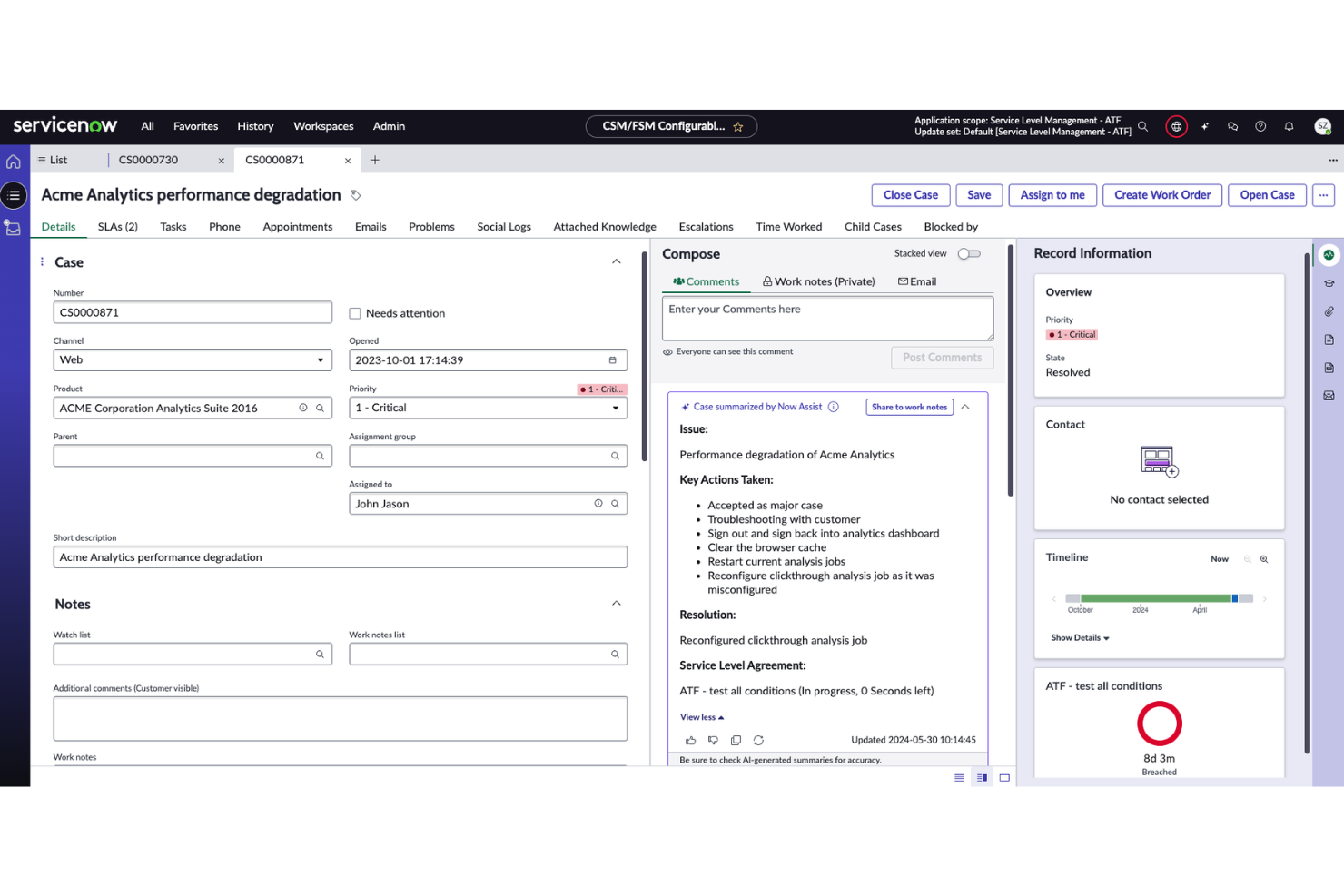
Task: Open the calendar picker for Opened
Action: (612, 360)
